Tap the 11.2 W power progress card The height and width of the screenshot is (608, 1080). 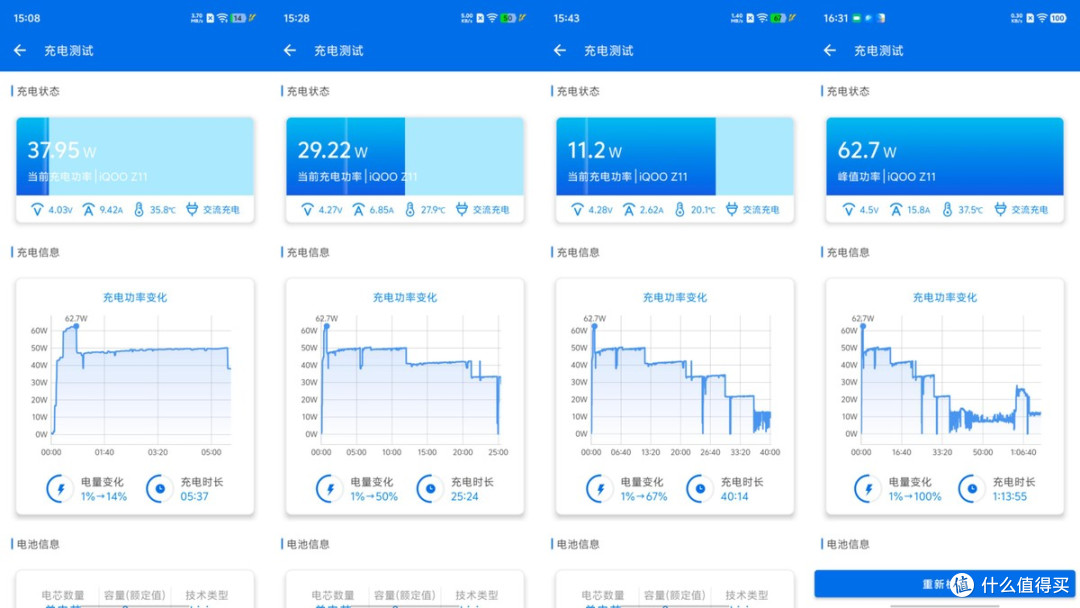(675, 156)
